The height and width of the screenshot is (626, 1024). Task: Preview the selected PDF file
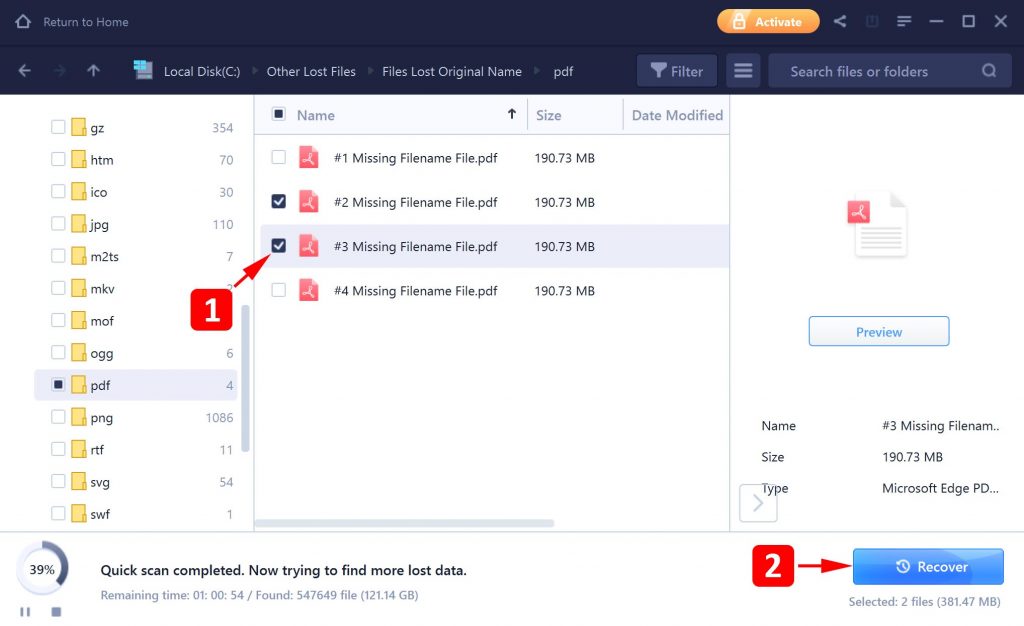(x=878, y=331)
